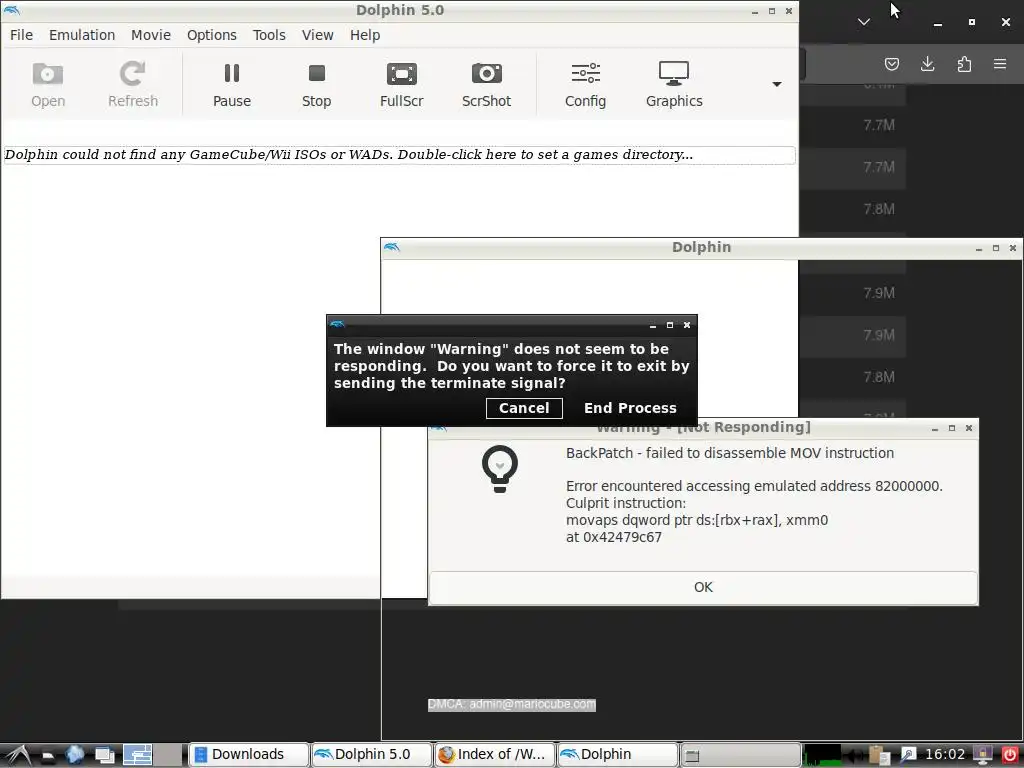Click End Process to terminate Warning window

tap(630, 408)
